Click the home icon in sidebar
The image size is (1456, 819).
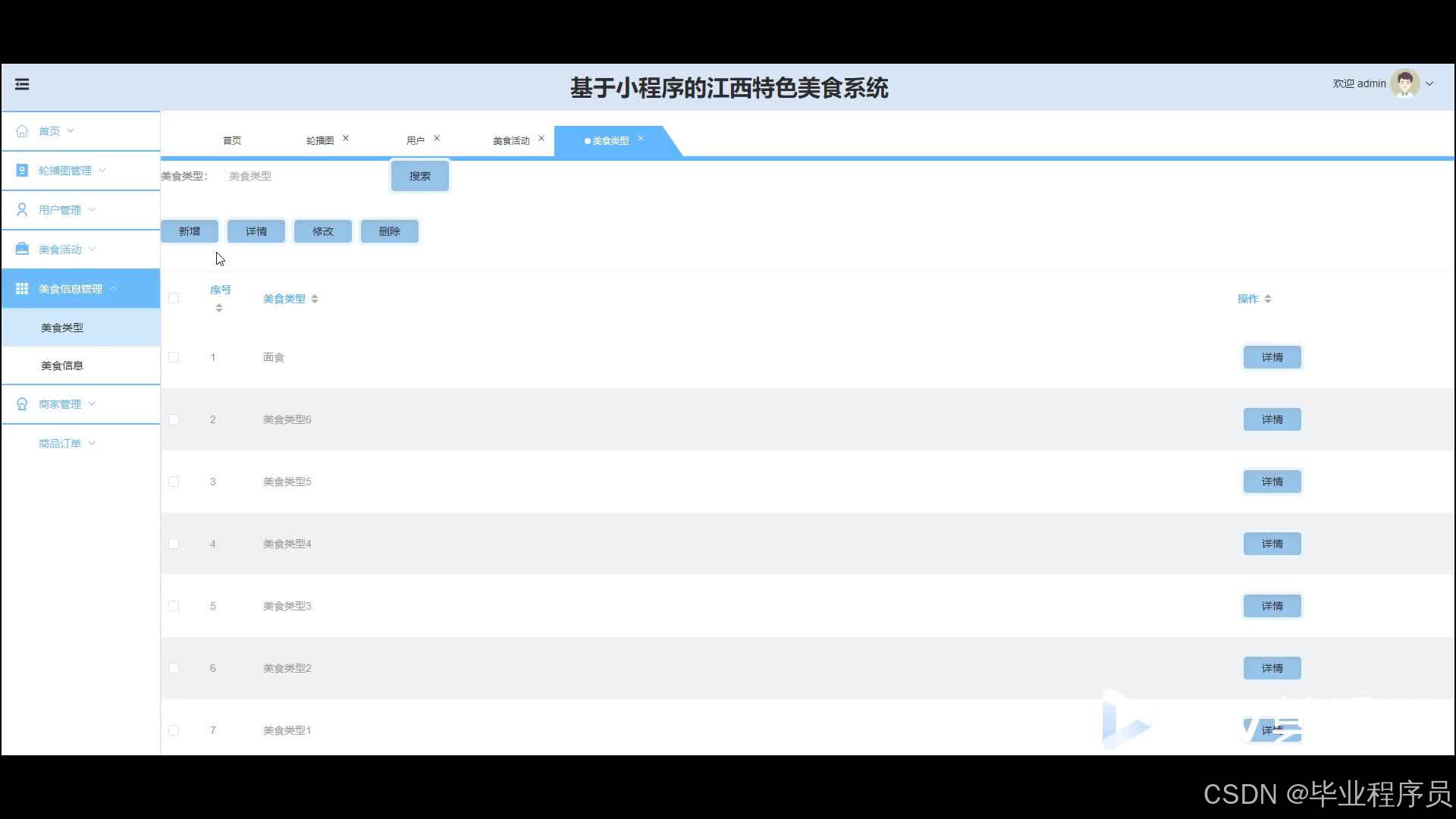click(22, 131)
